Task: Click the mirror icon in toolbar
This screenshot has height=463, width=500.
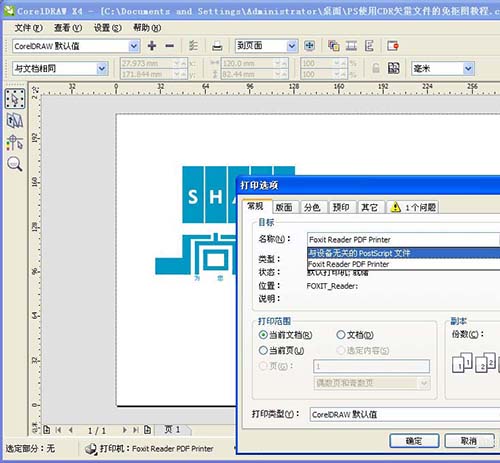Action: [369, 46]
